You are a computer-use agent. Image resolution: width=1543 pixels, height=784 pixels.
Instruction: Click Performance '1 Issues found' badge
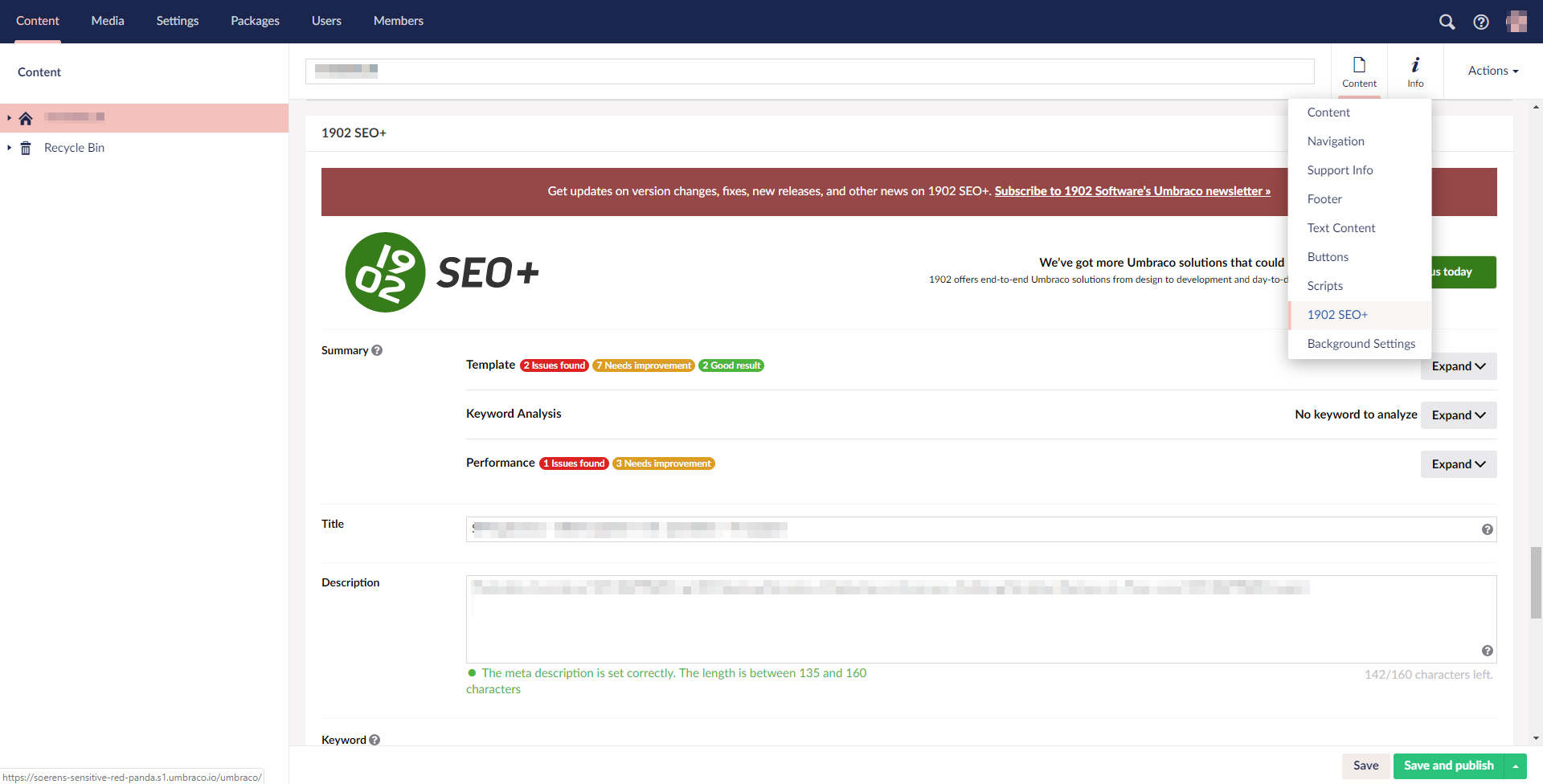(574, 463)
